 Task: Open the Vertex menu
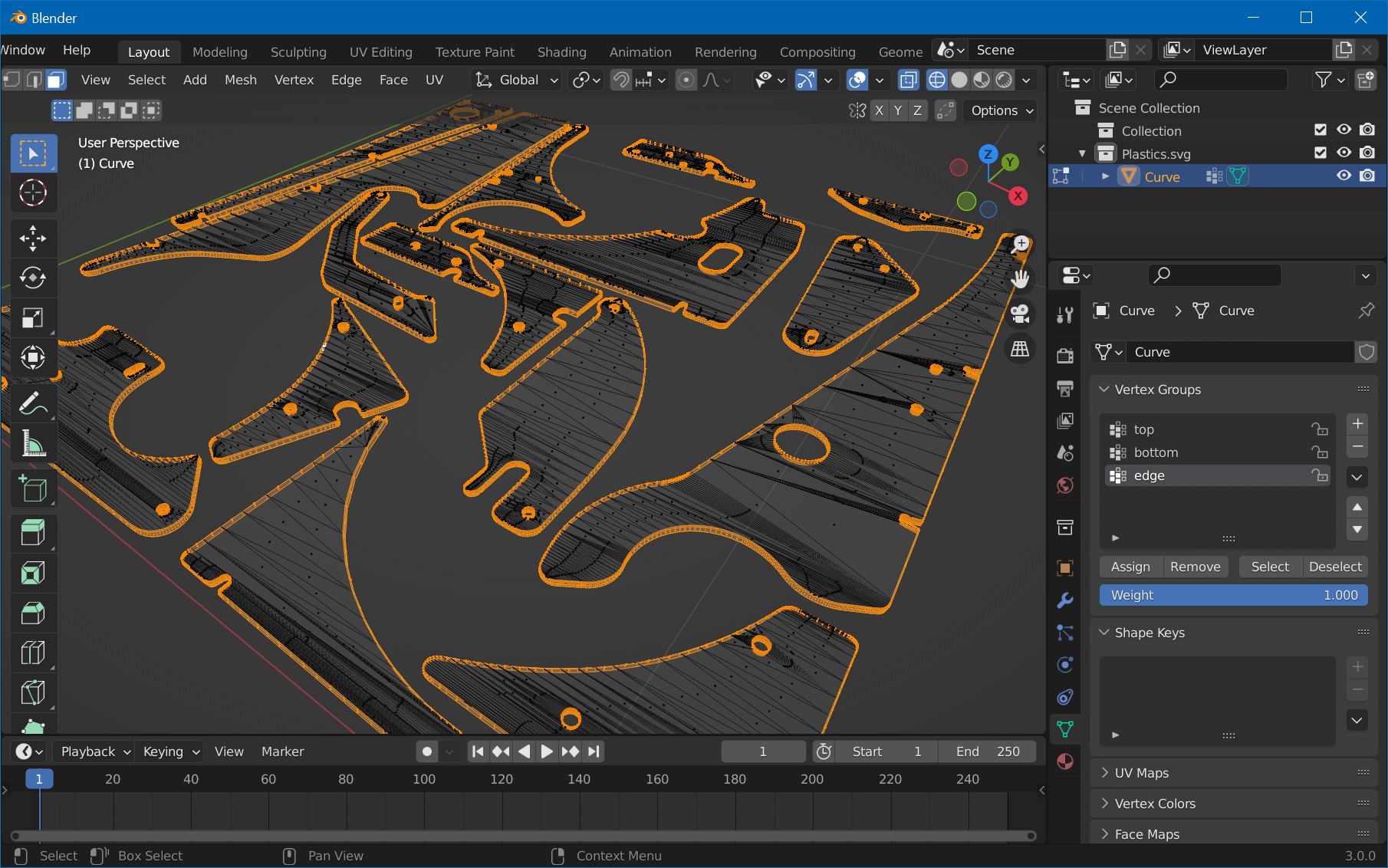(294, 80)
